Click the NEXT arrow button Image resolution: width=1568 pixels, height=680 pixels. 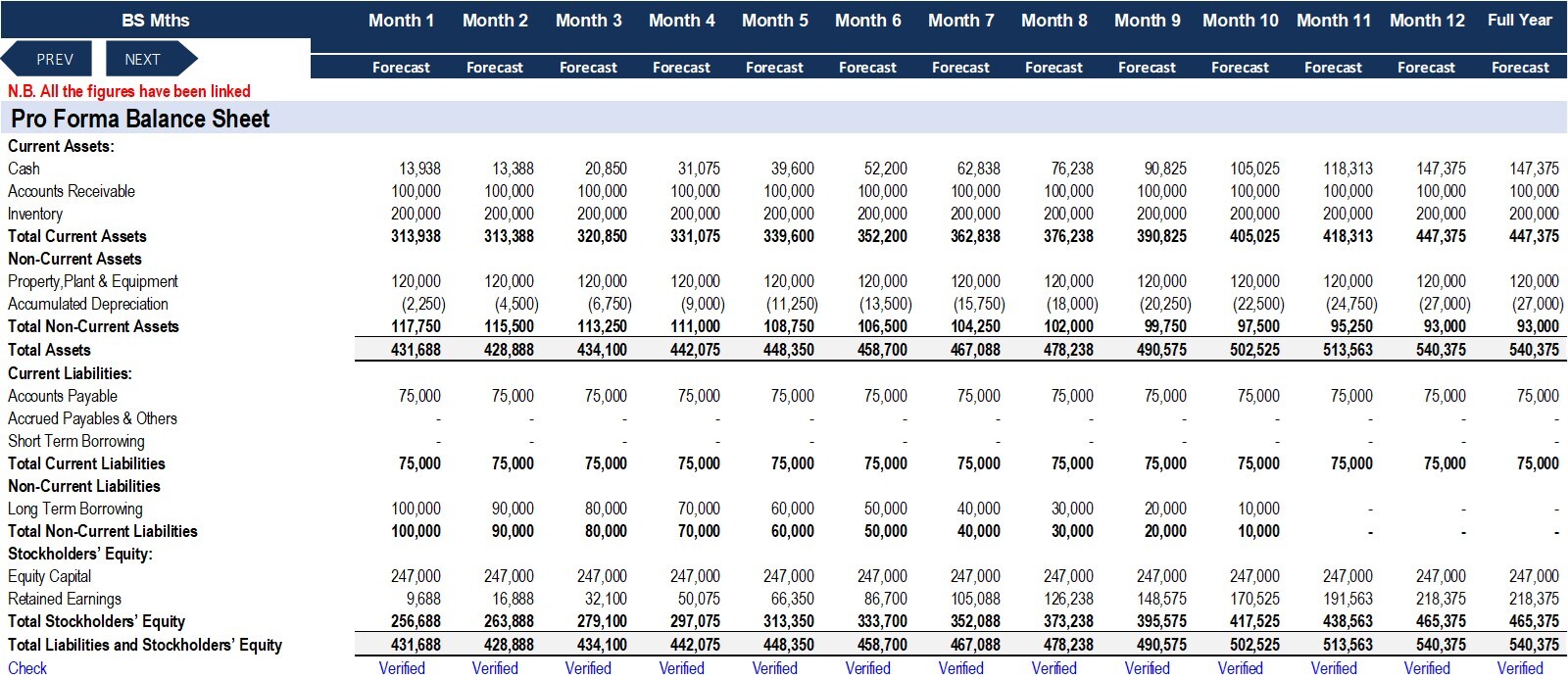[151, 59]
